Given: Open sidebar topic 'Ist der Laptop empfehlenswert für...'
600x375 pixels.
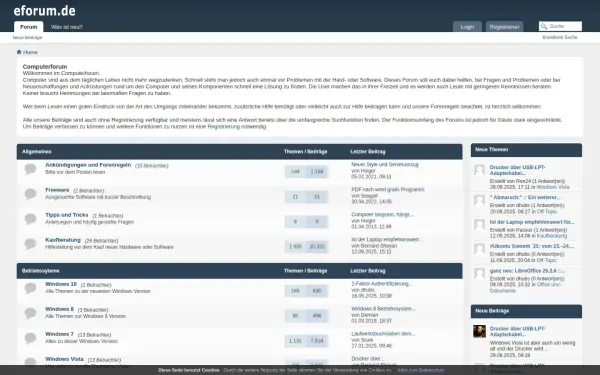Looking at the screenshot, I should 532,222.
